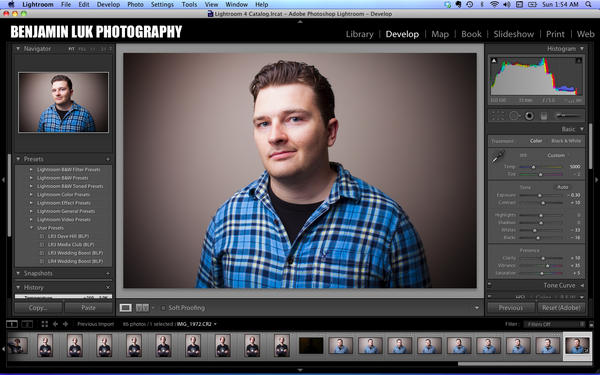This screenshot has width=600, height=375.
Task: Collapse the Histogram panel
Action: [x=582, y=49]
